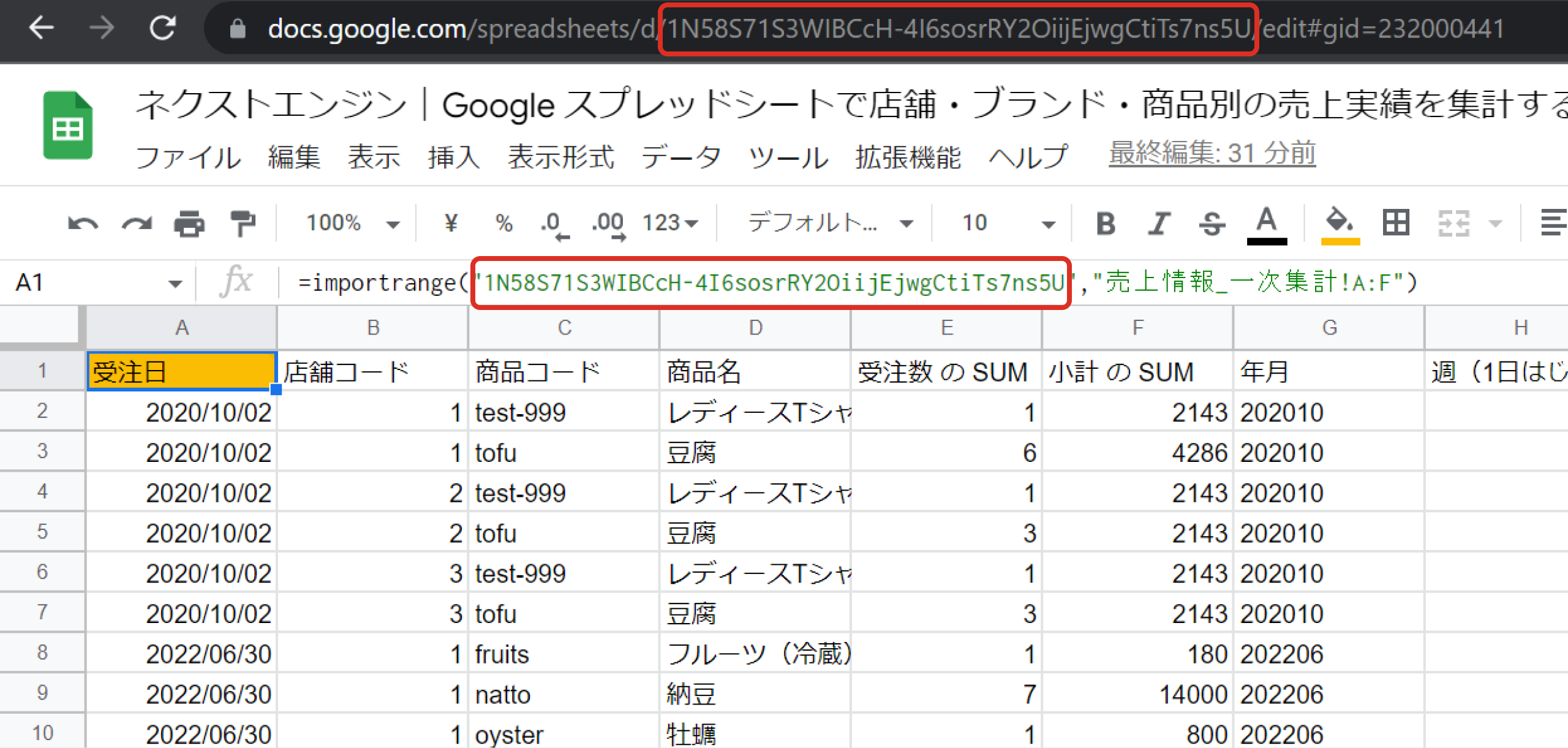Toggle strikethrough formatting

pos(1212,224)
